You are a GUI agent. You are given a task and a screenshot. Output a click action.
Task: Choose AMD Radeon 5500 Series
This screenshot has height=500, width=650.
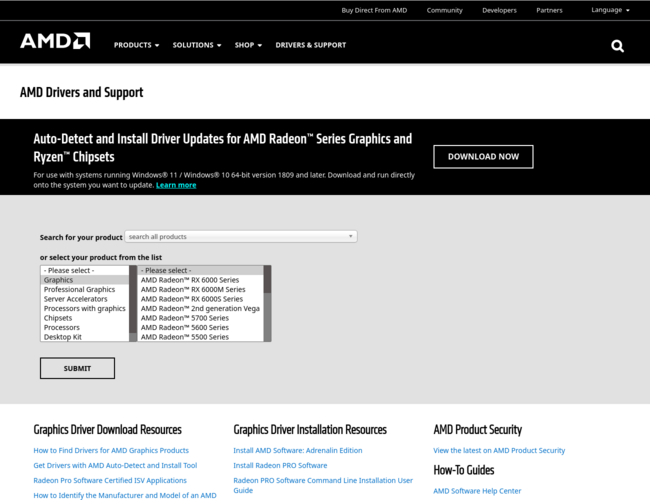[x=200, y=337]
